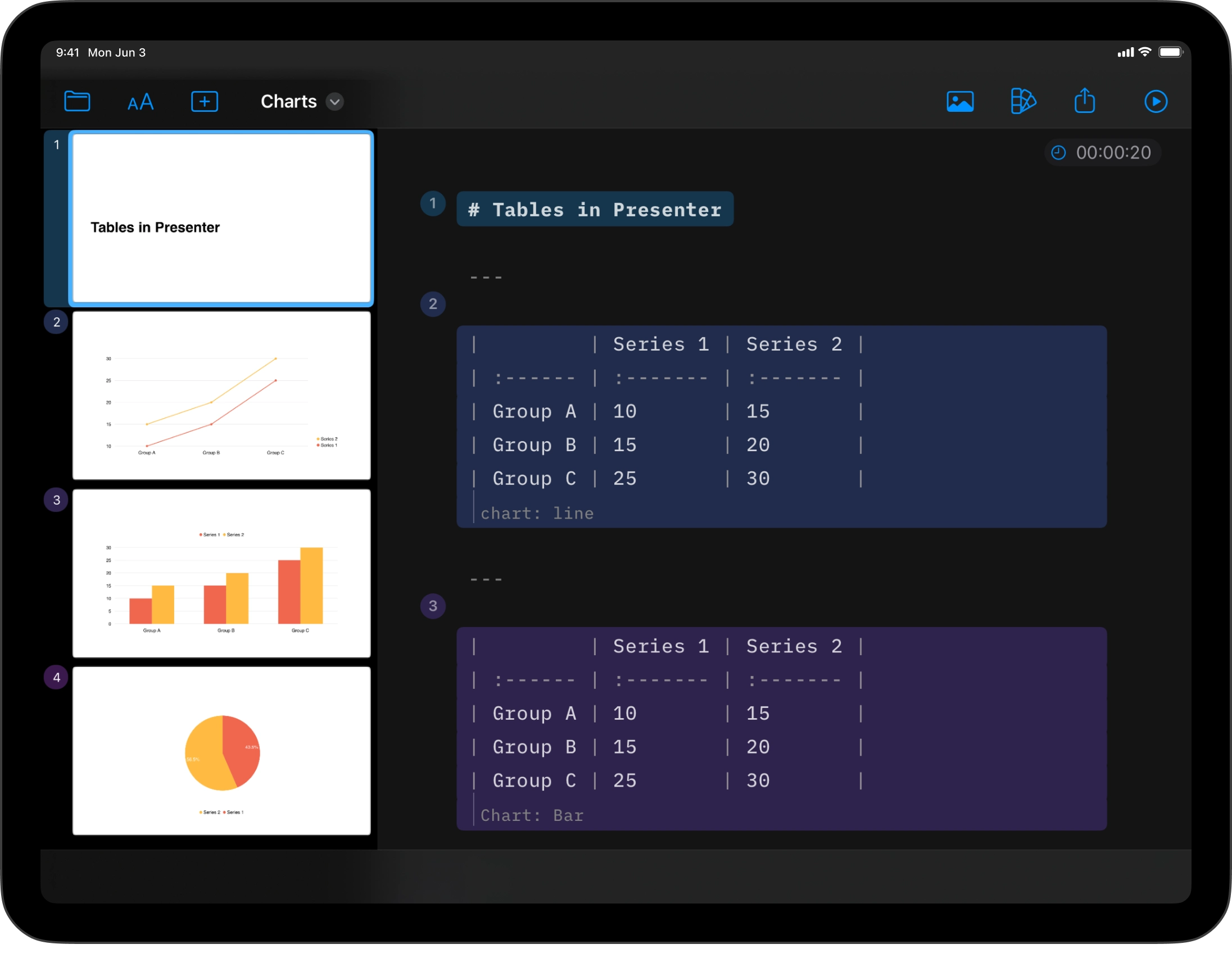Screen dimensions: 1232x967
Task: Open the document browser folder icon
Action: (x=78, y=101)
